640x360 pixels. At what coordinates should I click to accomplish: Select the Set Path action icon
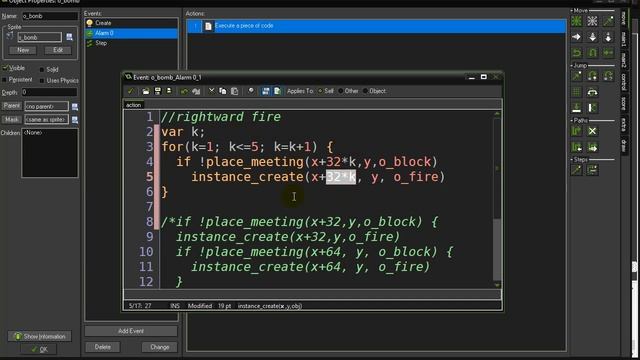[576, 131]
